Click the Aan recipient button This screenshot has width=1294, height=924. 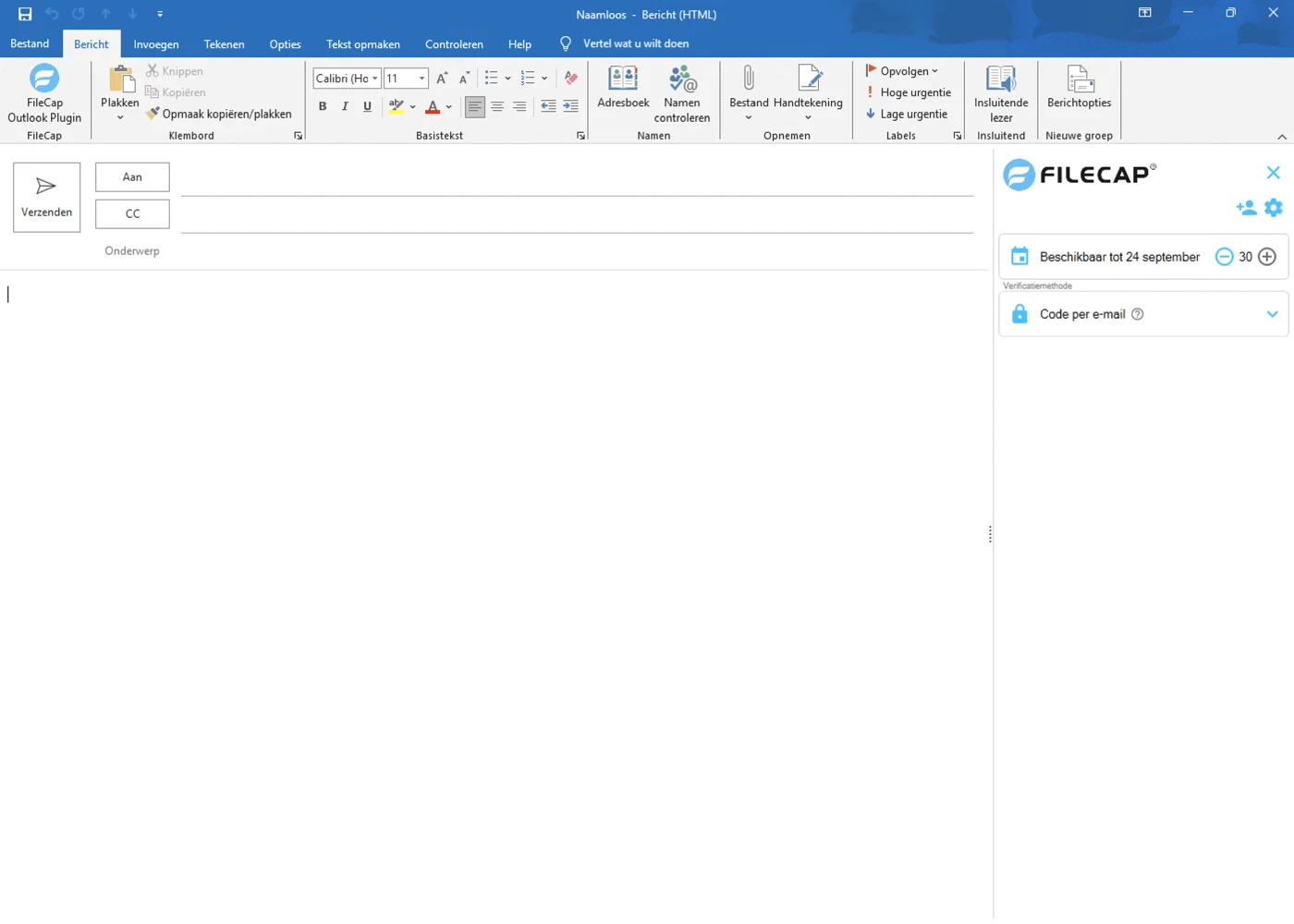[132, 176]
